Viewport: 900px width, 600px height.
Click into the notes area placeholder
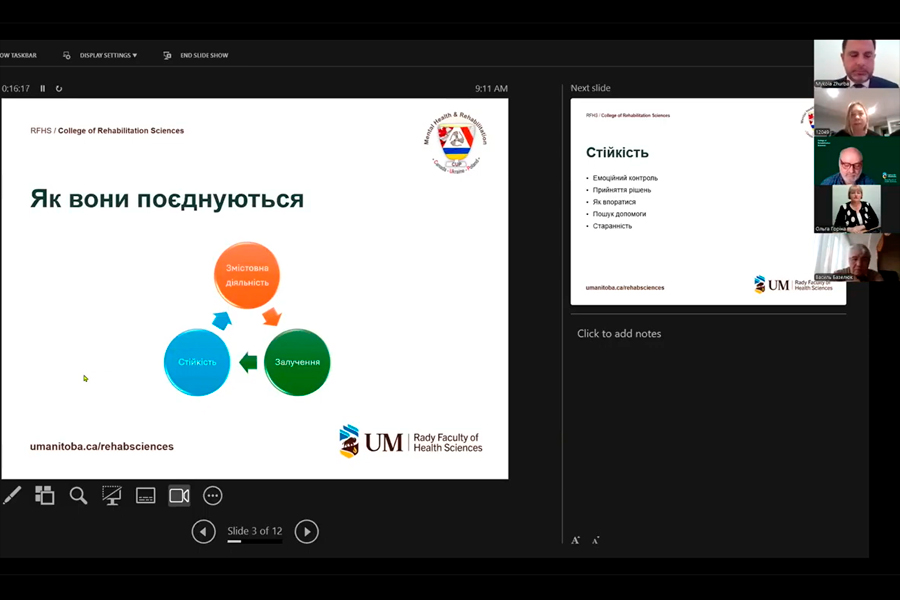[x=619, y=334]
